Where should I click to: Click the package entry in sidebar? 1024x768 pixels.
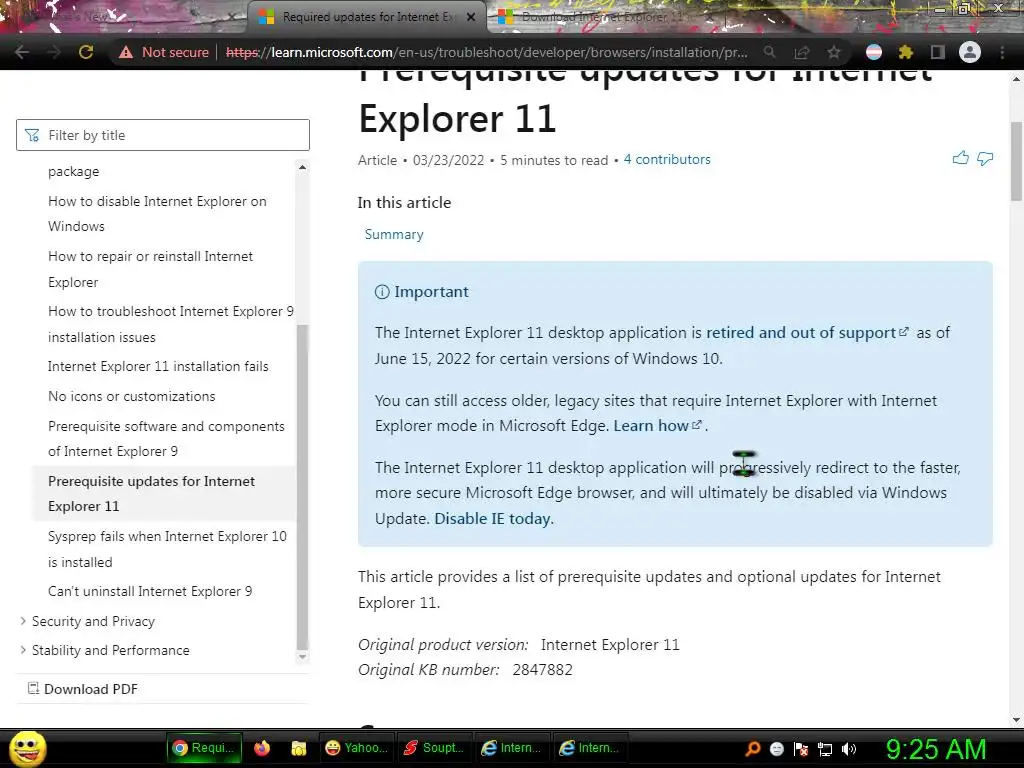pyautogui.click(x=74, y=172)
